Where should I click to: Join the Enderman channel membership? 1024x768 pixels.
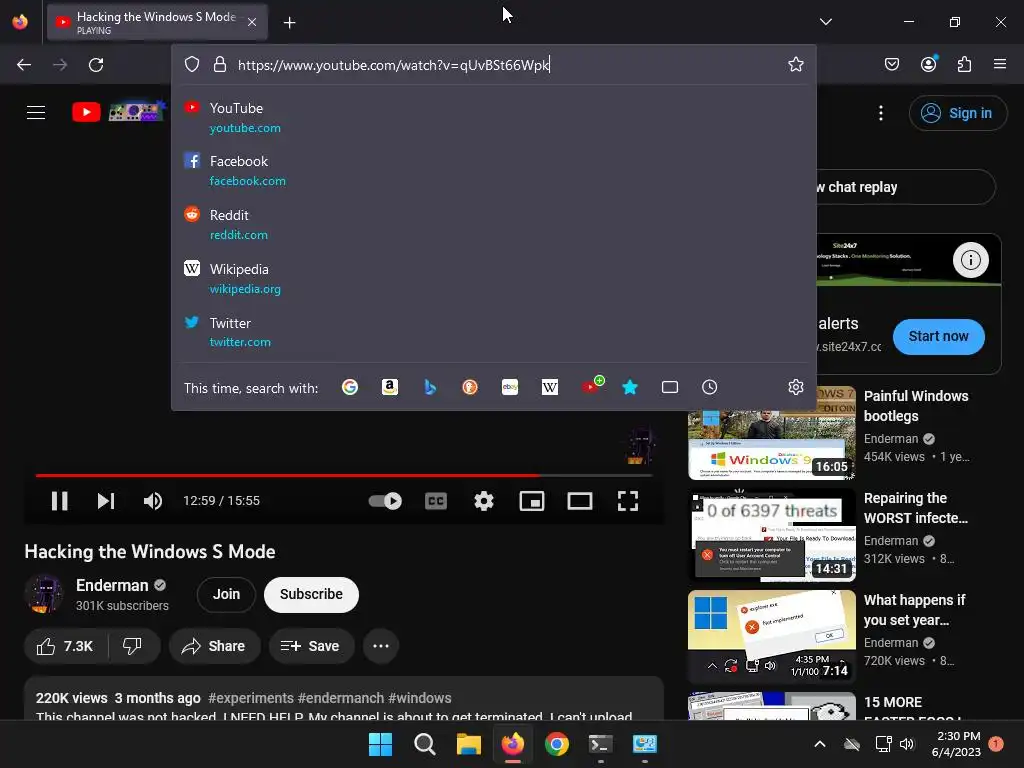pos(226,594)
